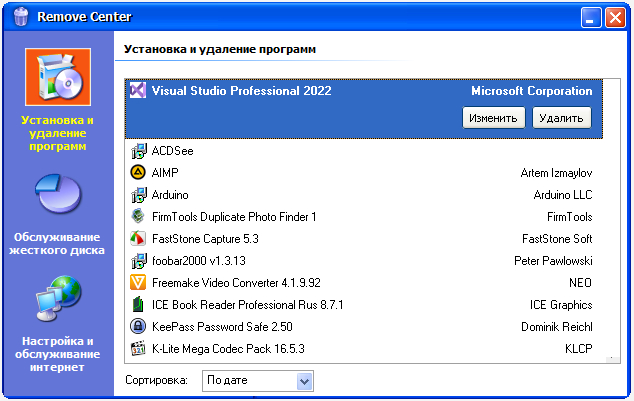This screenshot has width=634, height=401.
Task: Click the Visual Studio Professional 2022 title
Action: [241, 91]
